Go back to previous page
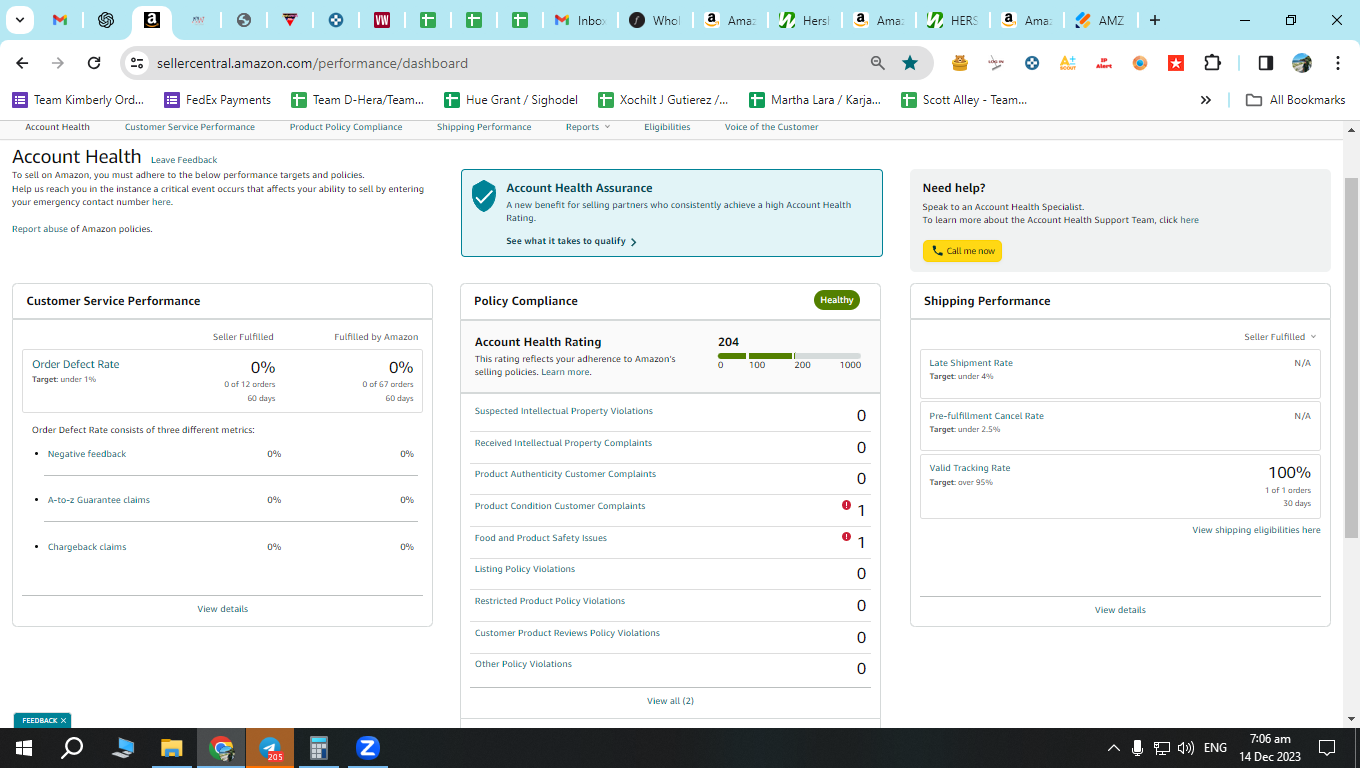 (x=23, y=63)
